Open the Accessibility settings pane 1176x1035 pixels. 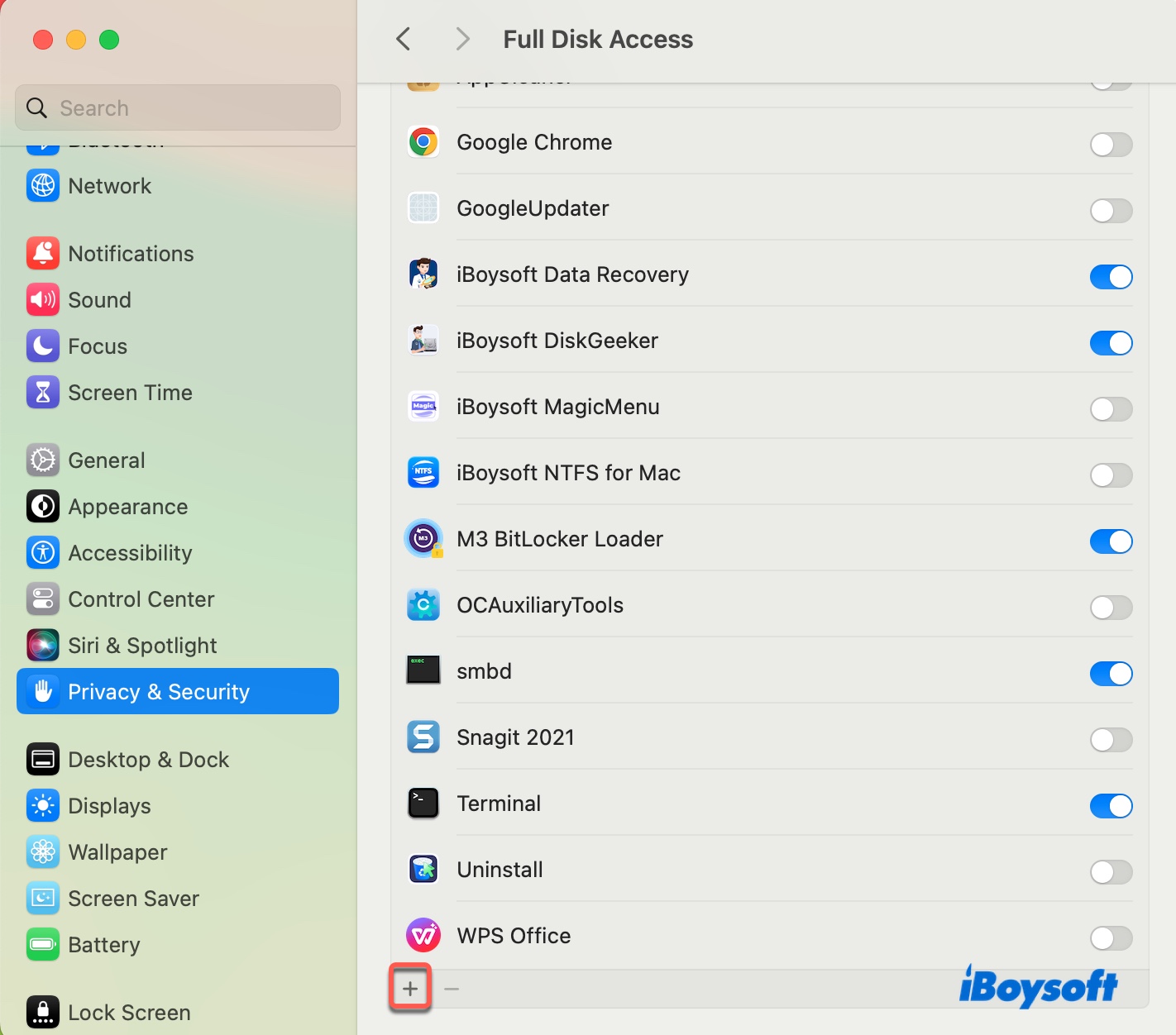click(x=130, y=553)
